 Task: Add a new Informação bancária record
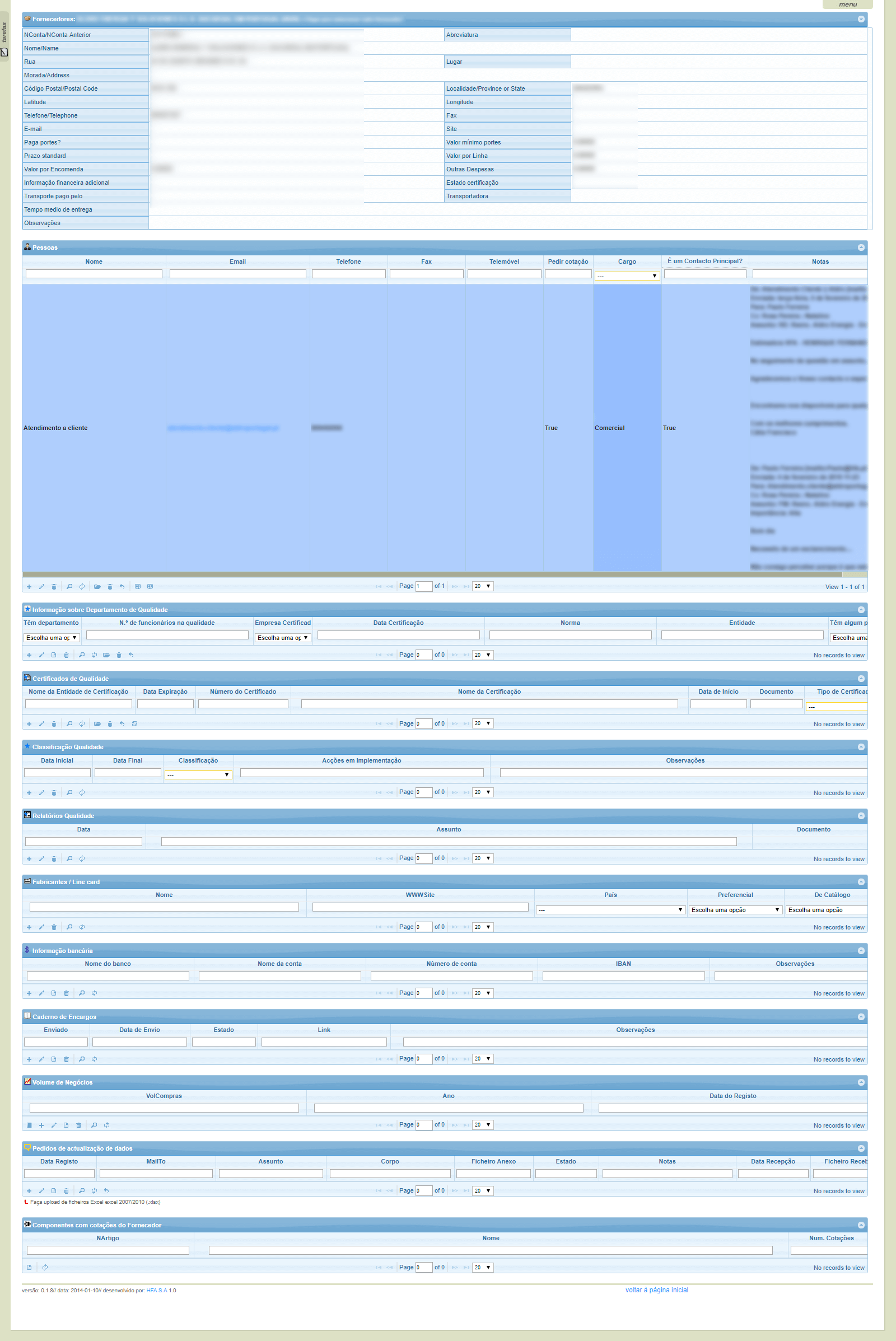pyautogui.click(x=29, y=993)
